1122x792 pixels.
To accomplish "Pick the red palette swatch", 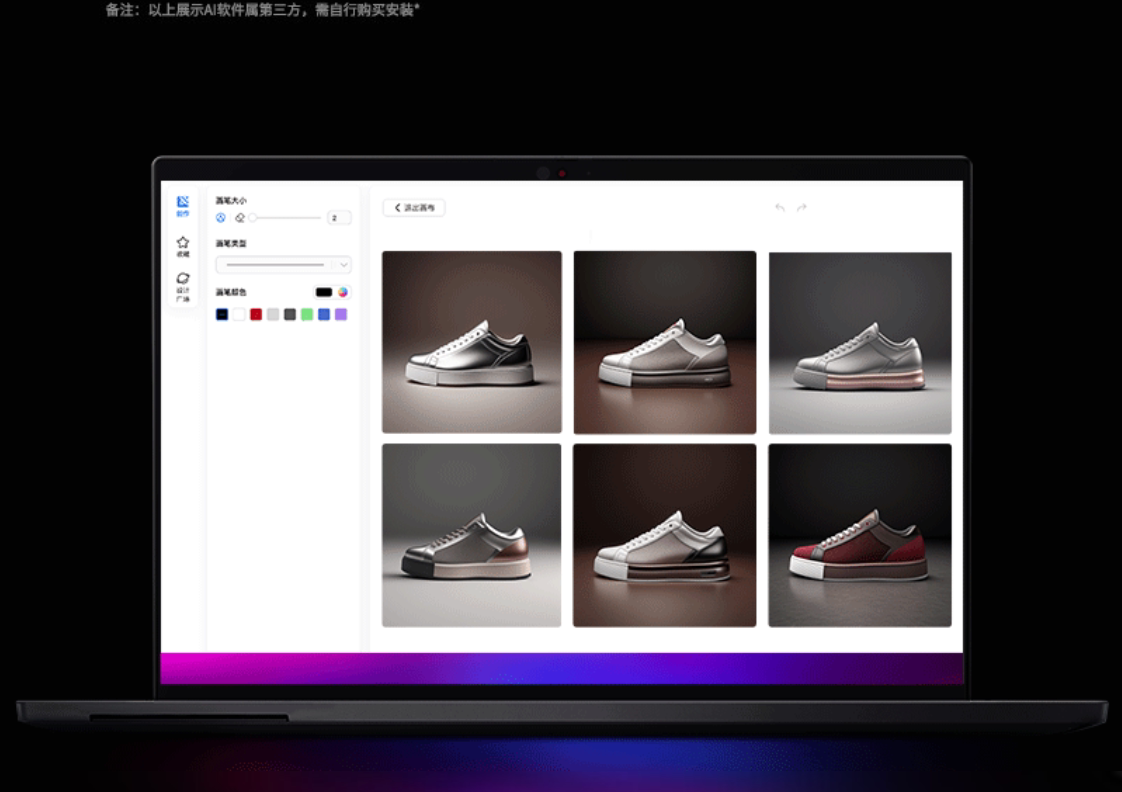I will [256, 314].
